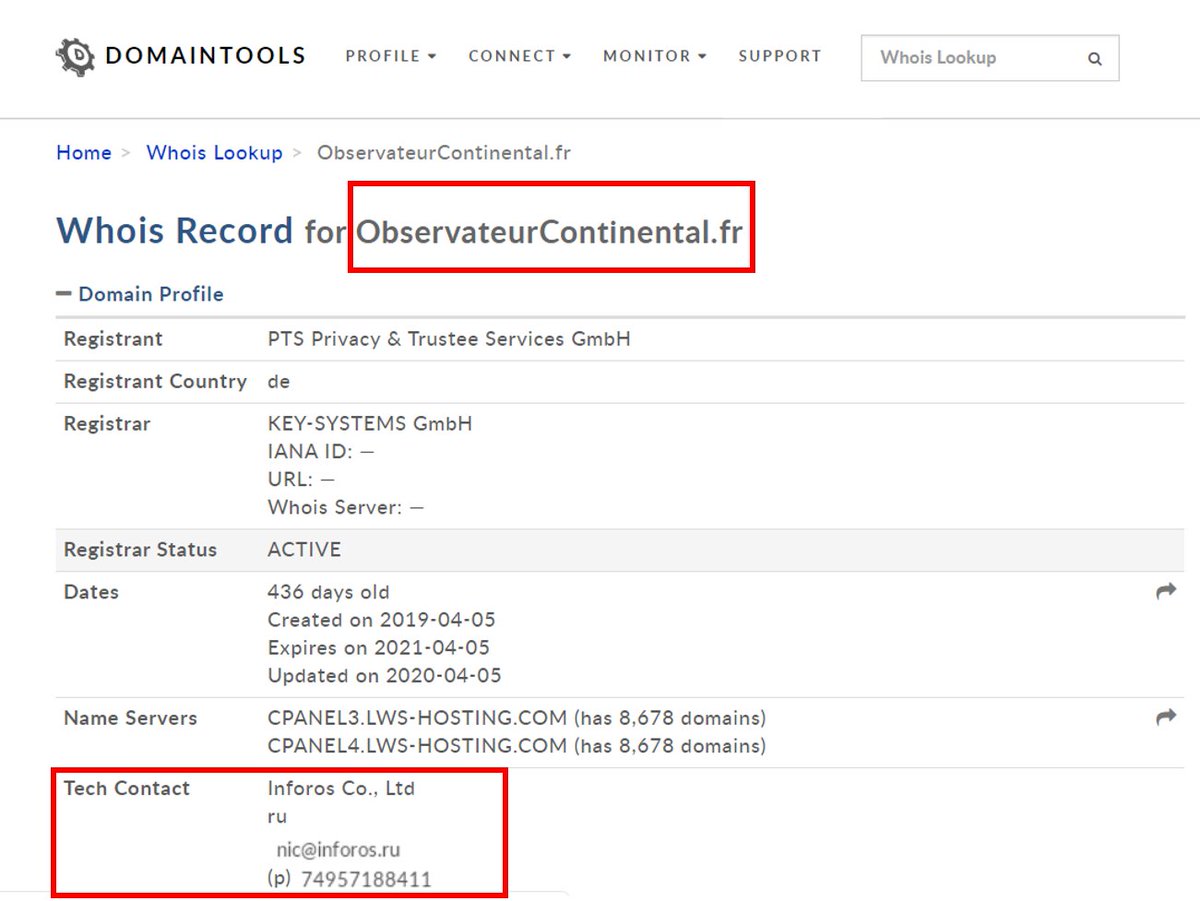Click the Name Servers row label

pos(130,718)
